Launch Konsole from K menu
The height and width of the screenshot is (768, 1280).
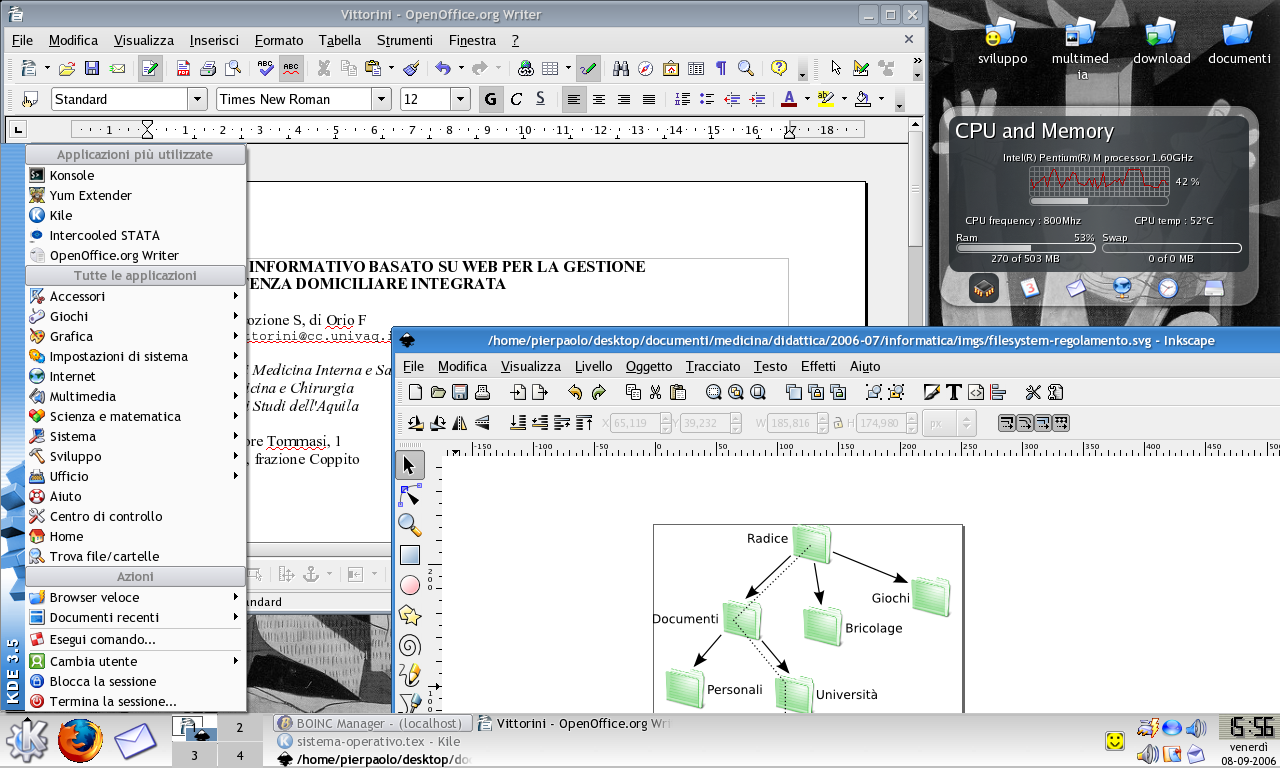coord(135,175)
